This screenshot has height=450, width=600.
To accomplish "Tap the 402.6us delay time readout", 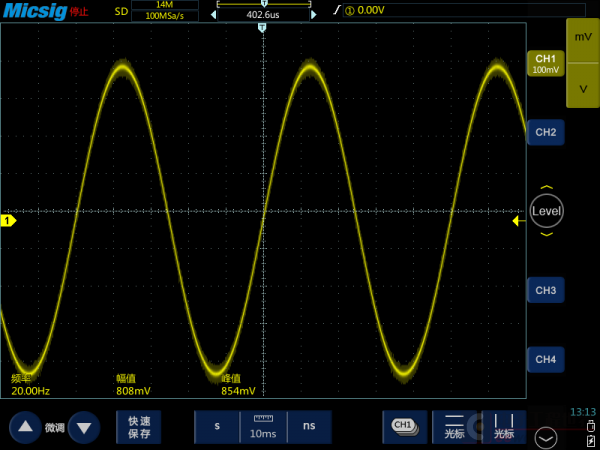I will pyautogui.click(x=263, y=15).
